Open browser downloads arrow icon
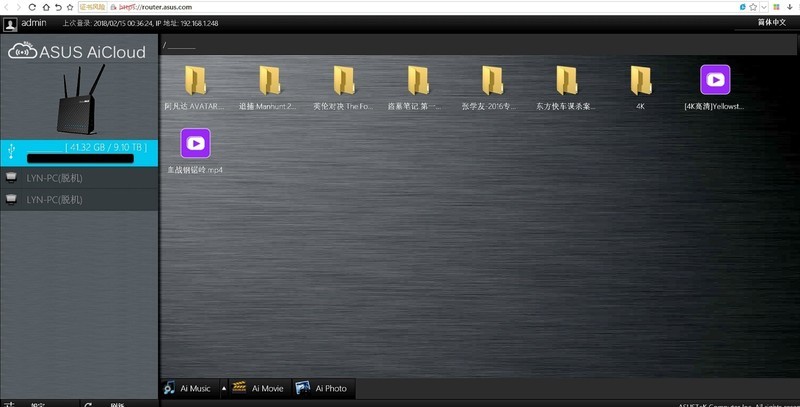The image size is (800, 407). click(x=790, y=7)
